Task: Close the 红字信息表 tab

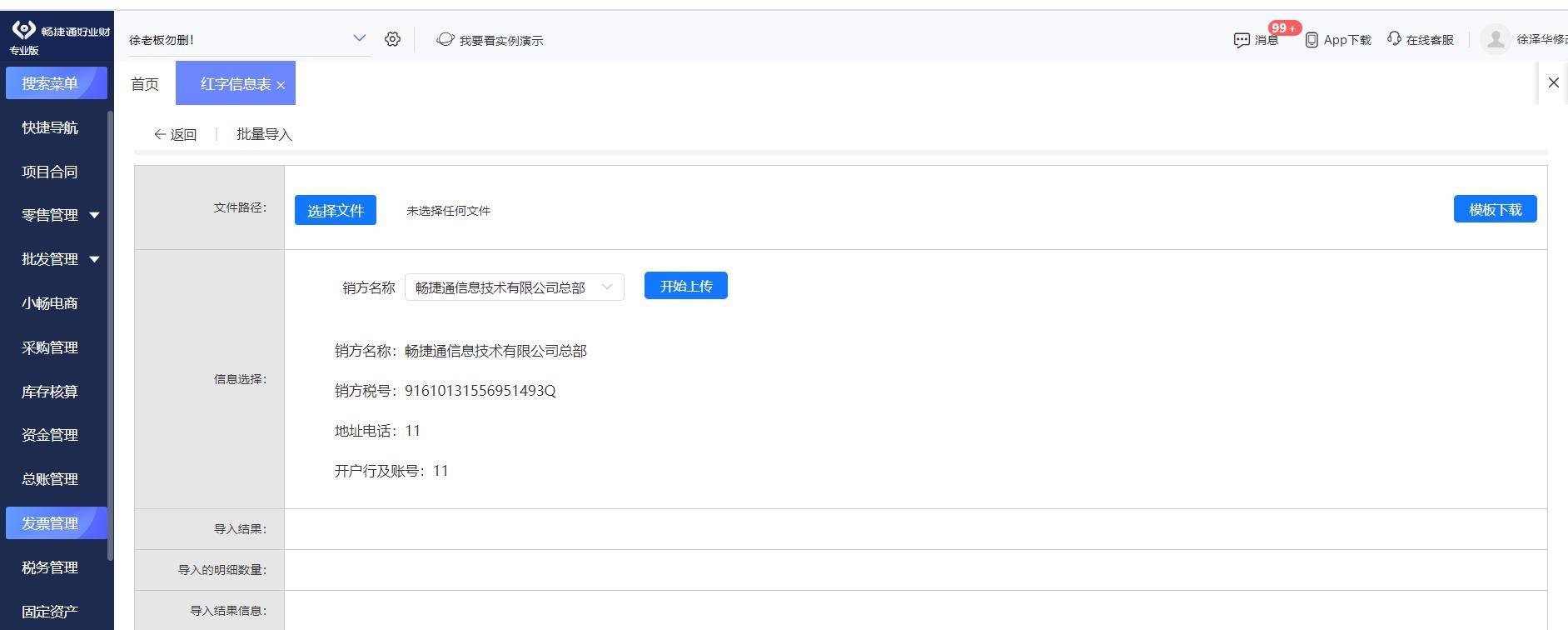Action: 281,85
